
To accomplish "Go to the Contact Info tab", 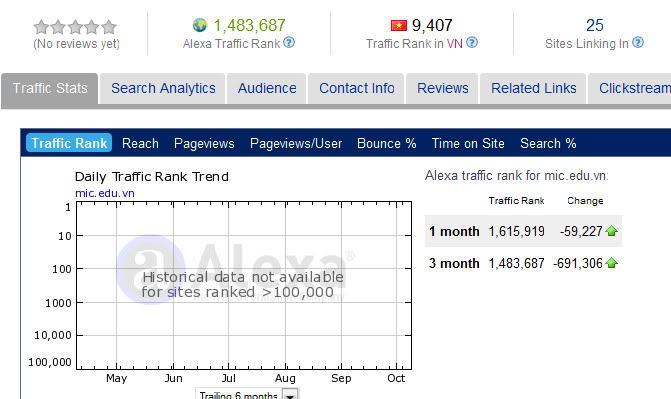I will click(x=356, y=88).
